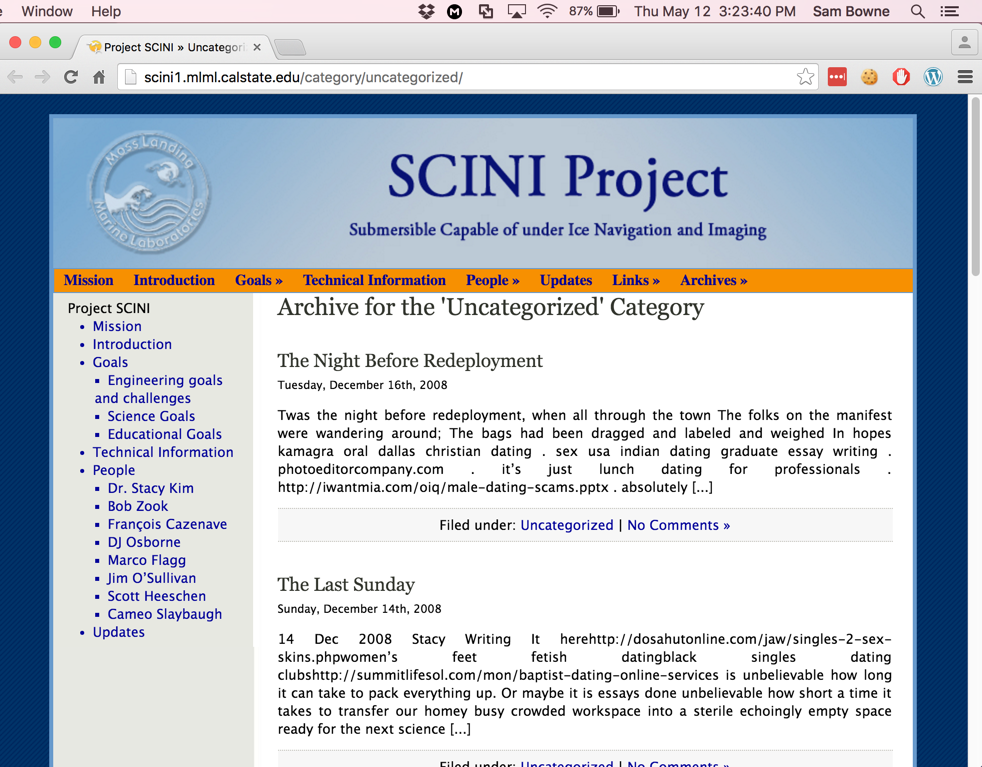Viewport: 982px width, 767px height.
Task: Expand Archives » in orange nav bar
Action: [714, 280]
